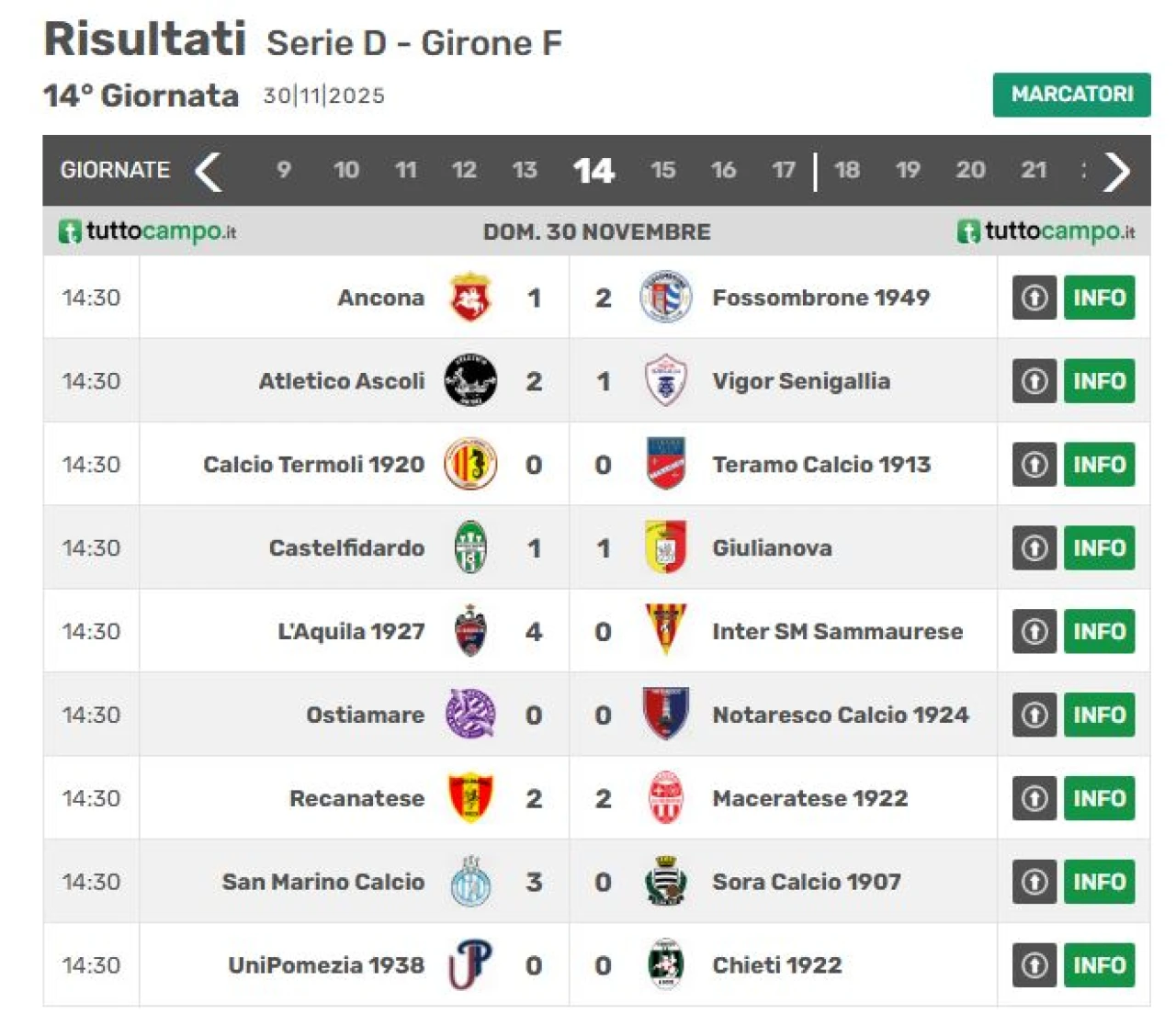Click gray circular icon next to Fossombrone INFO
Image resolution: width=1176 pixels, height=1014 pixels.
(x=1035, y=298)
